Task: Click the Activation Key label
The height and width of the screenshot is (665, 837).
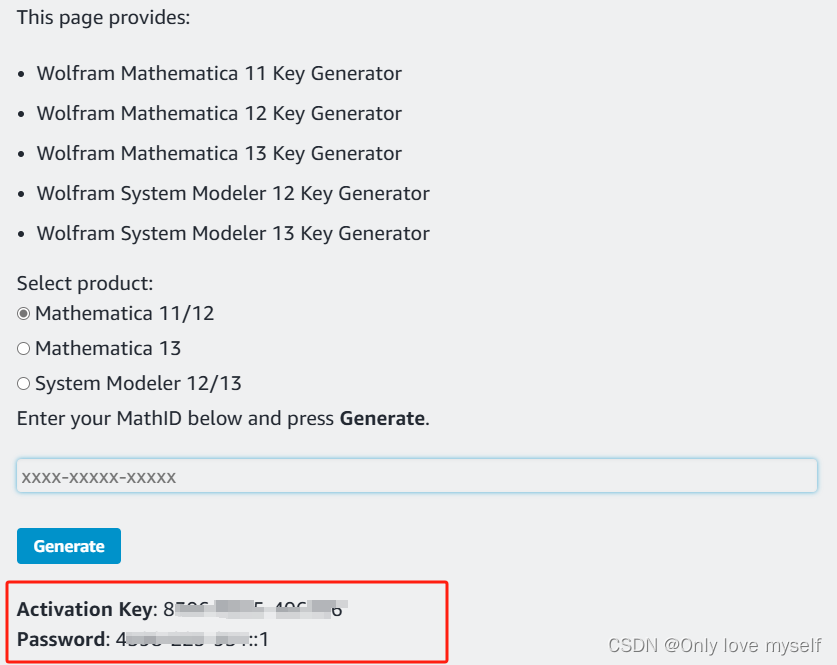Action: click(x=85, y=609)
